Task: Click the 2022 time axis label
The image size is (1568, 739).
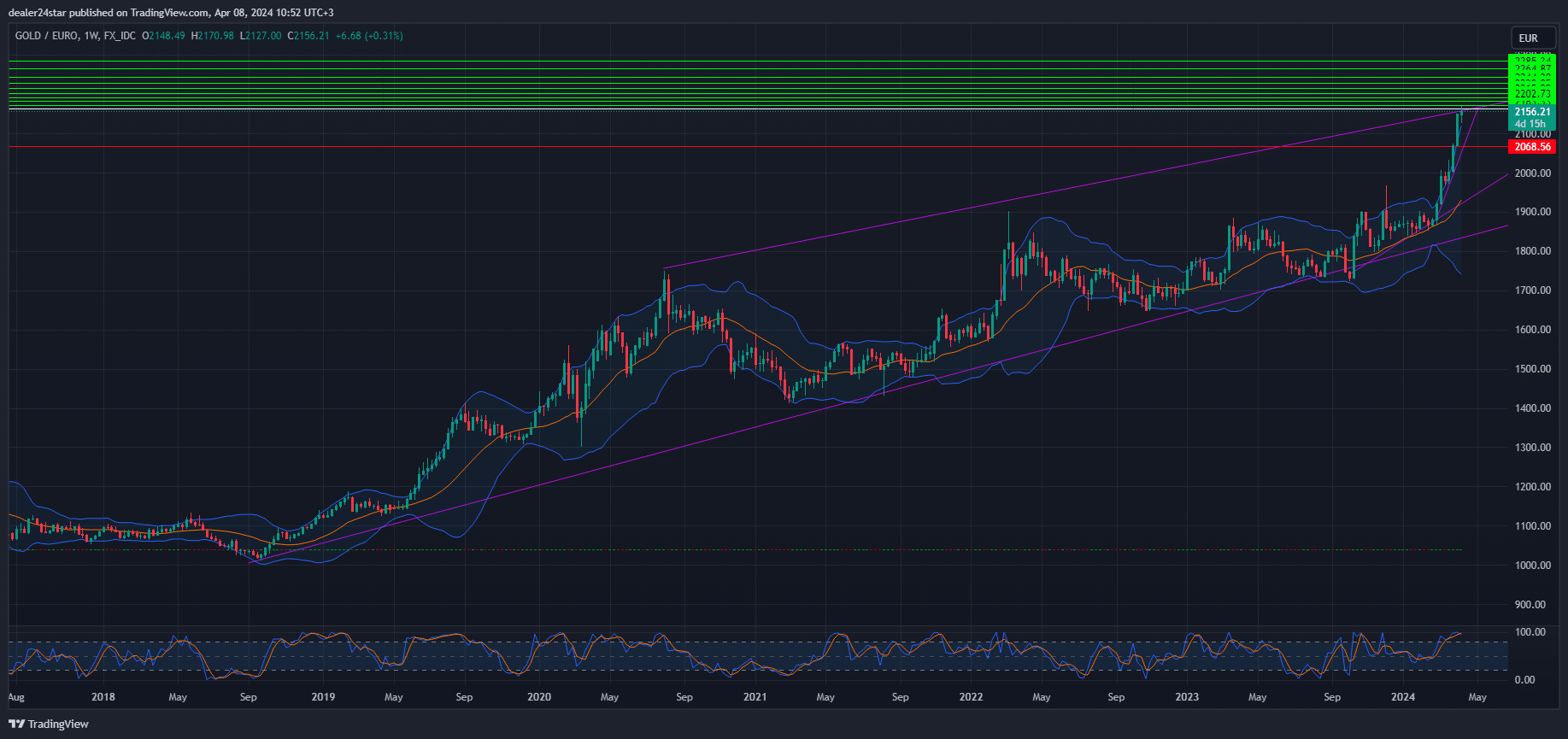Action: (972, 697)
